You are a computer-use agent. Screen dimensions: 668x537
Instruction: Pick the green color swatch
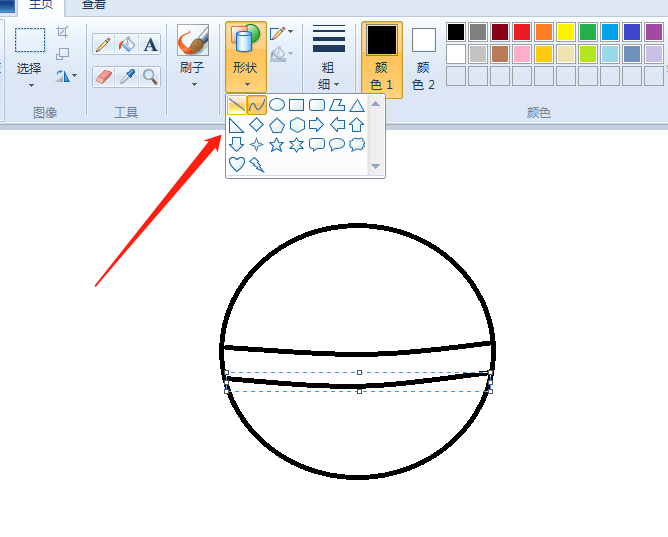pos(588,32)
